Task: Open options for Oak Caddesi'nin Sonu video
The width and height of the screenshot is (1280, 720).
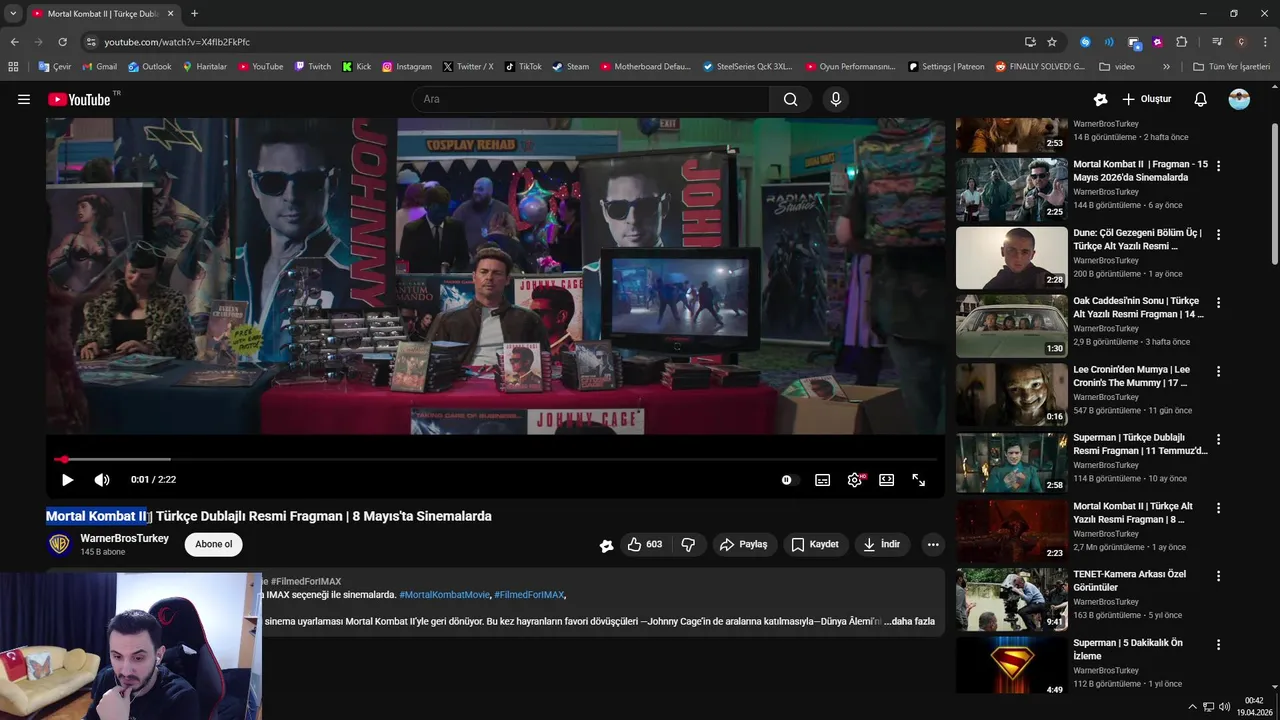Action: 1218,302
